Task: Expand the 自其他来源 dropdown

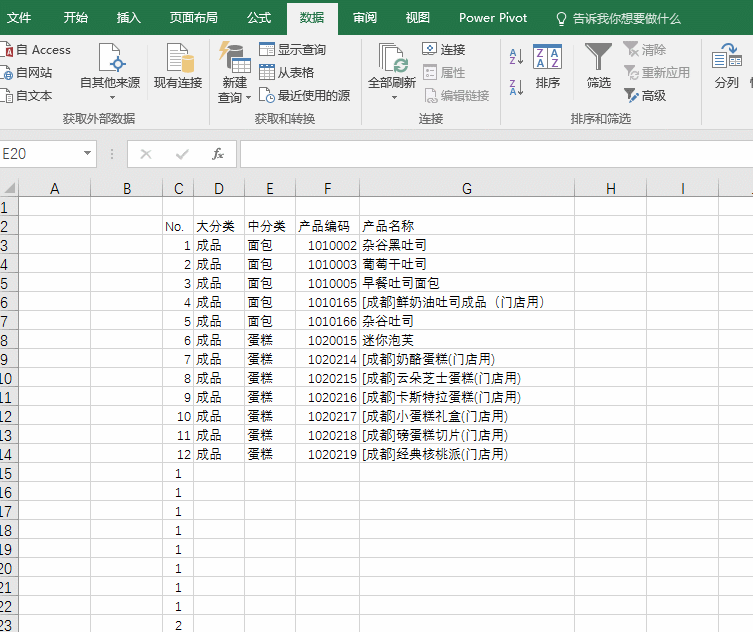Action: (x=110, y=97)
